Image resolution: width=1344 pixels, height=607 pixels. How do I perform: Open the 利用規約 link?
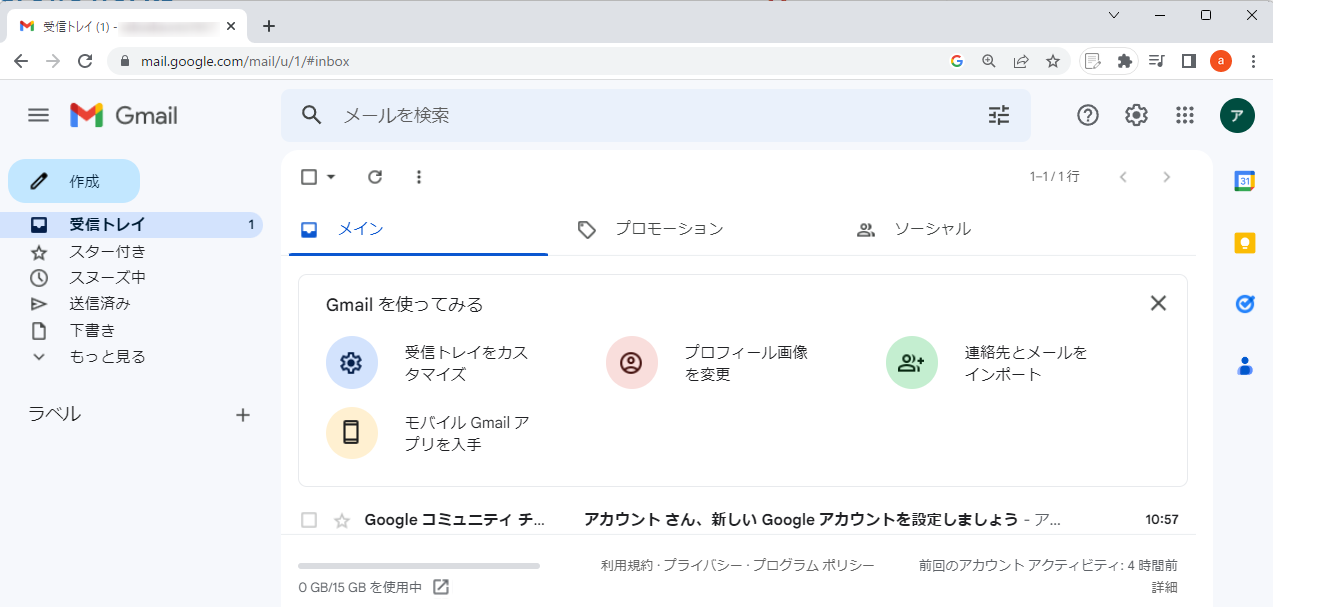[627, 566]
